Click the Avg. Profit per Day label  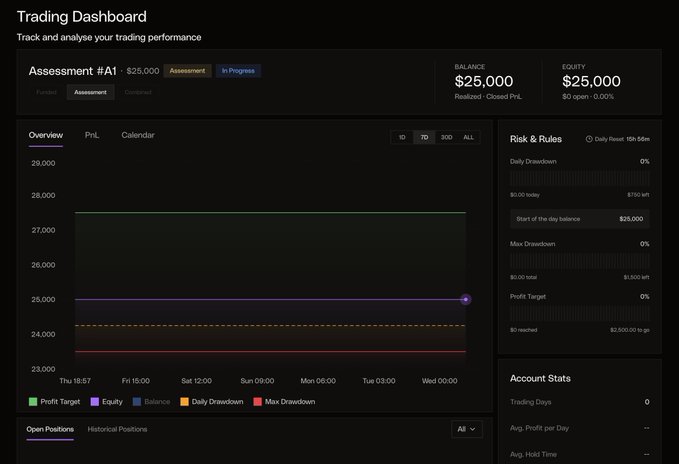click(539, 428)
